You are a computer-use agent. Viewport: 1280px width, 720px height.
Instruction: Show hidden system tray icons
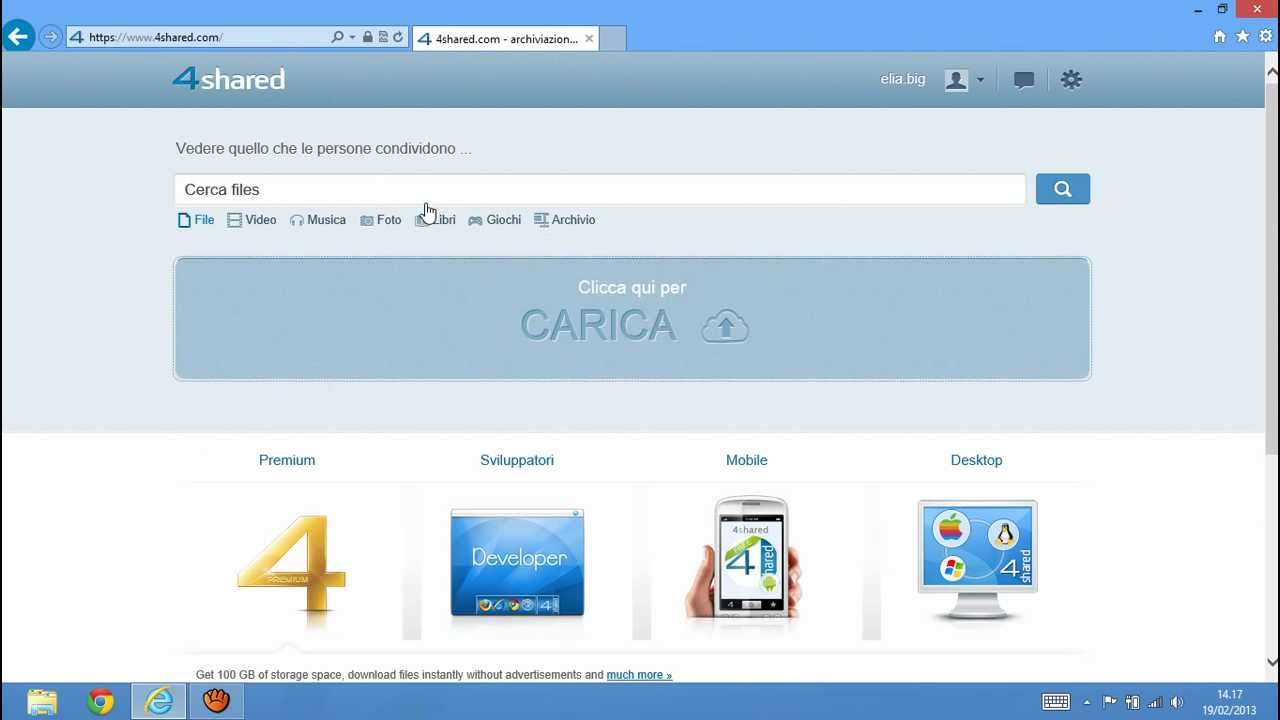(x=1087, y=702)
